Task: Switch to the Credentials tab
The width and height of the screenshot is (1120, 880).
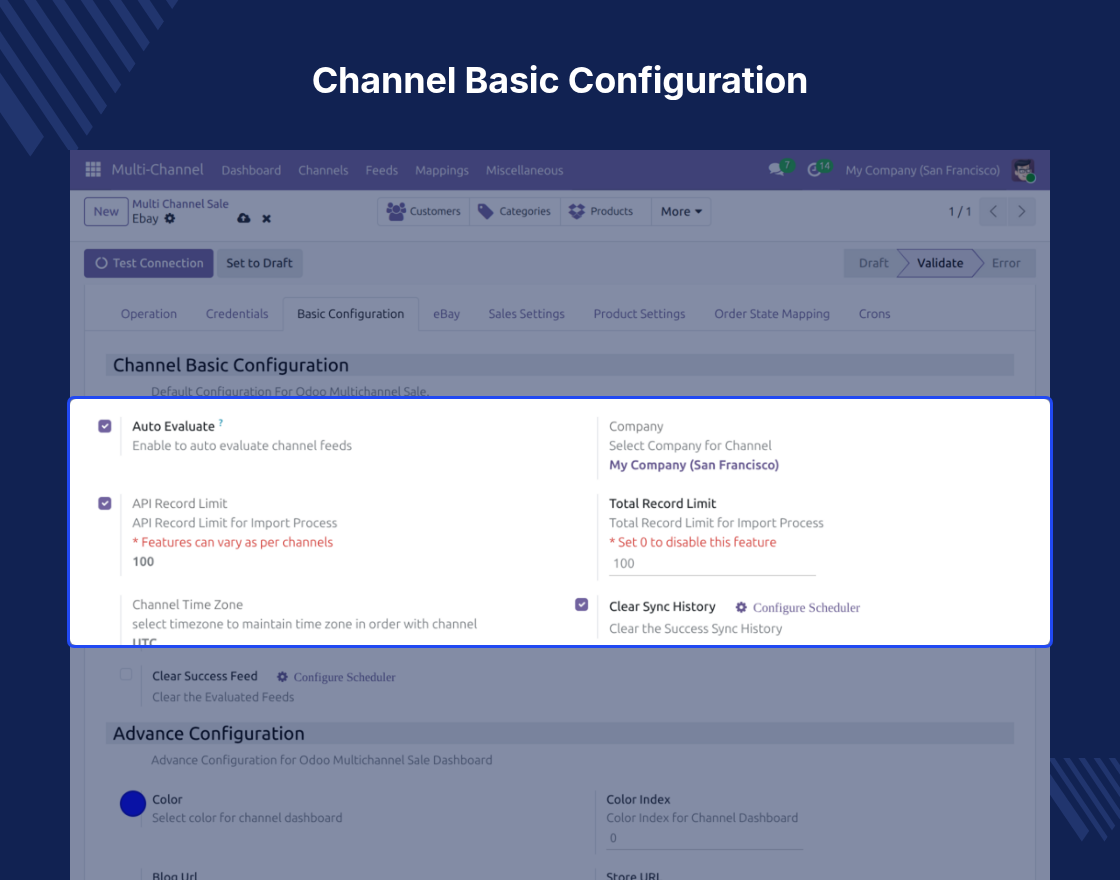Action: click(x=237, y=314)
